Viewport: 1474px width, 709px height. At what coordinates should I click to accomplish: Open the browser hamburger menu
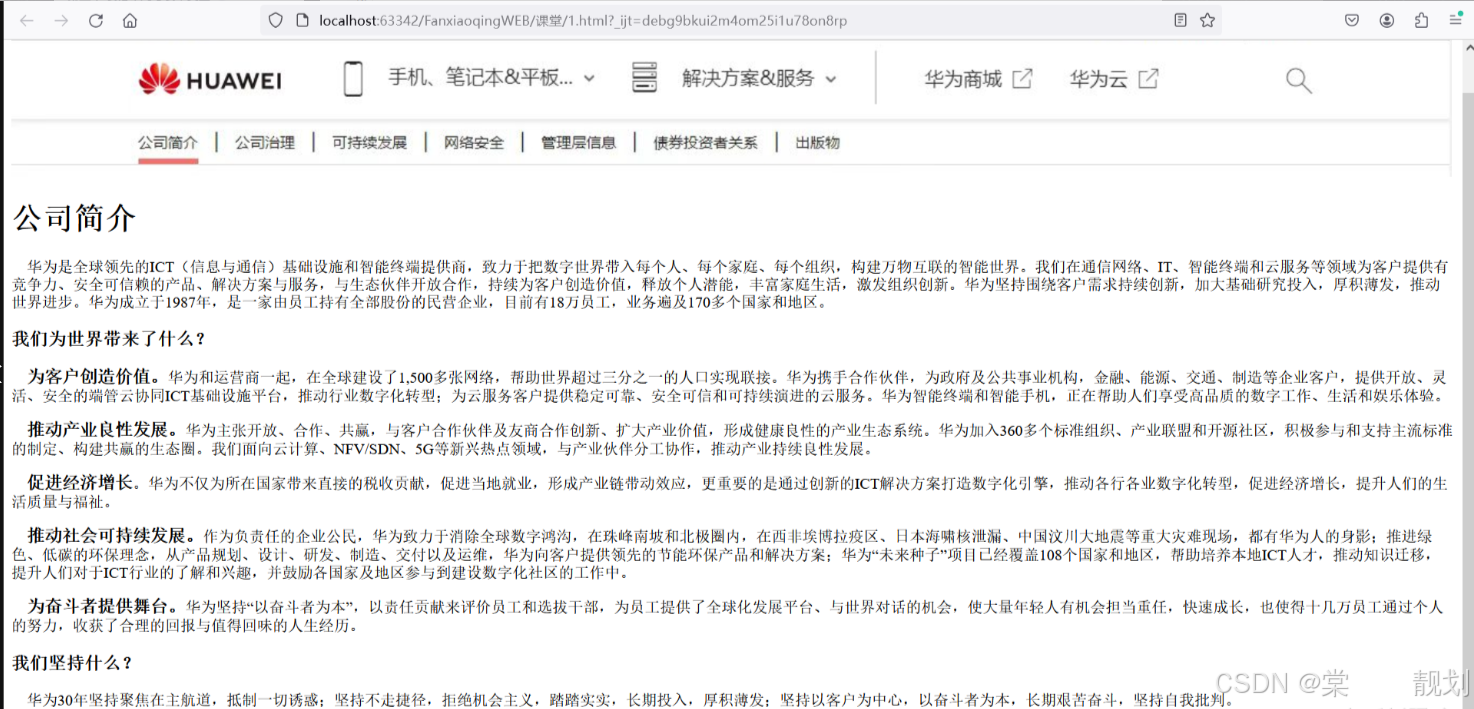pos(1455,20)
